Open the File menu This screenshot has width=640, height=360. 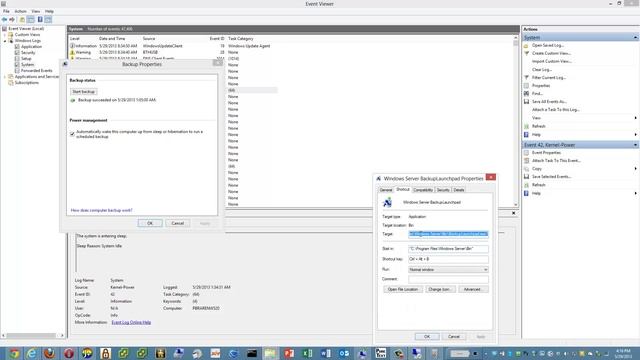pyautogui.click(x=6, y=11)
